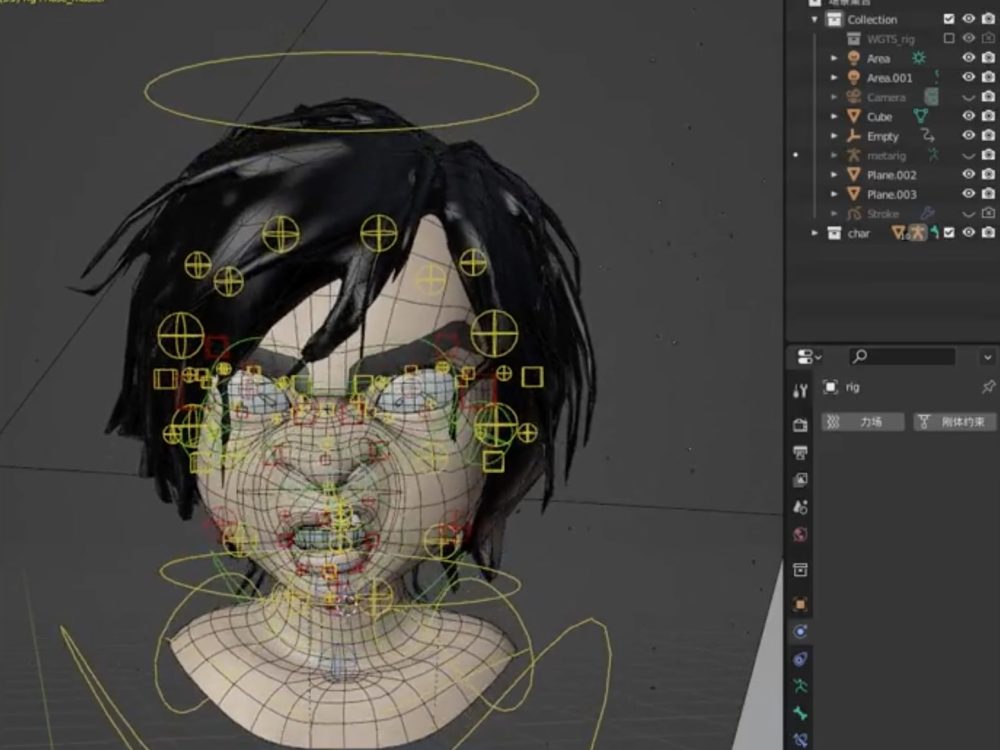1000x750 pixels.
Task: Open the World properties tab
Action: [800, 534]
